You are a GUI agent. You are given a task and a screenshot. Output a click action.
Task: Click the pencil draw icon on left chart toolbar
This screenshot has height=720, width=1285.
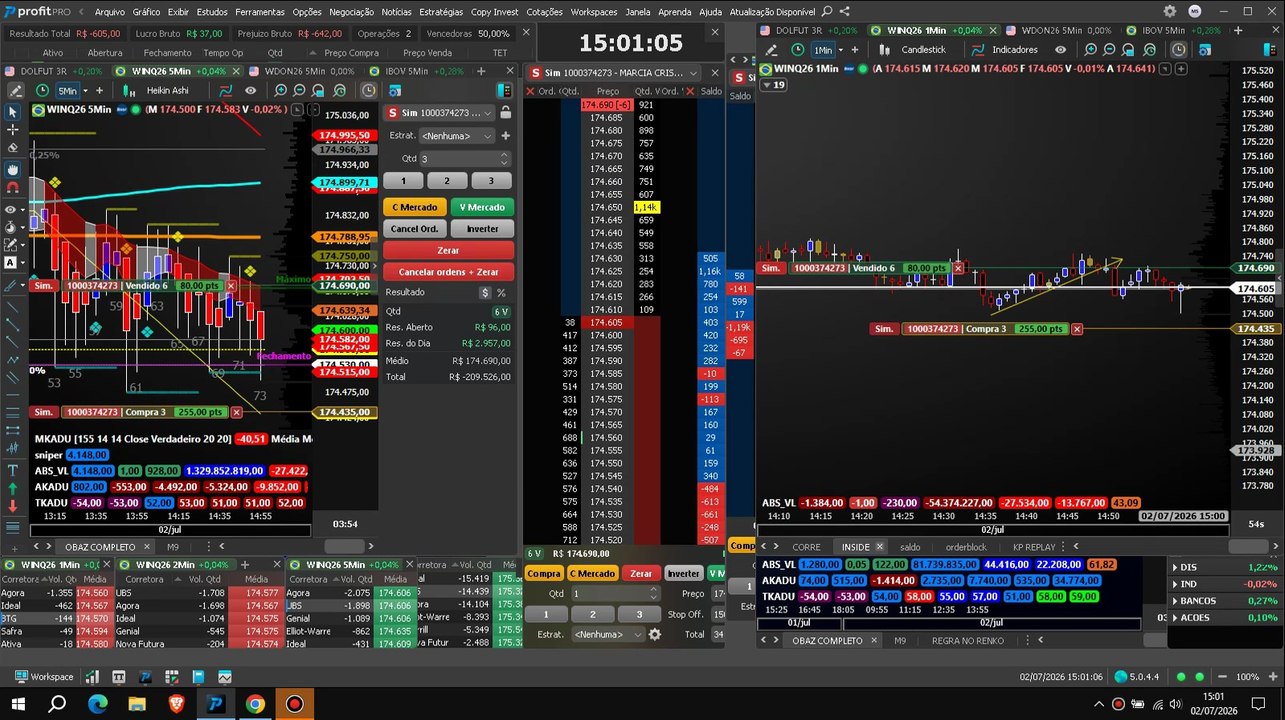(x=15, y=90)
